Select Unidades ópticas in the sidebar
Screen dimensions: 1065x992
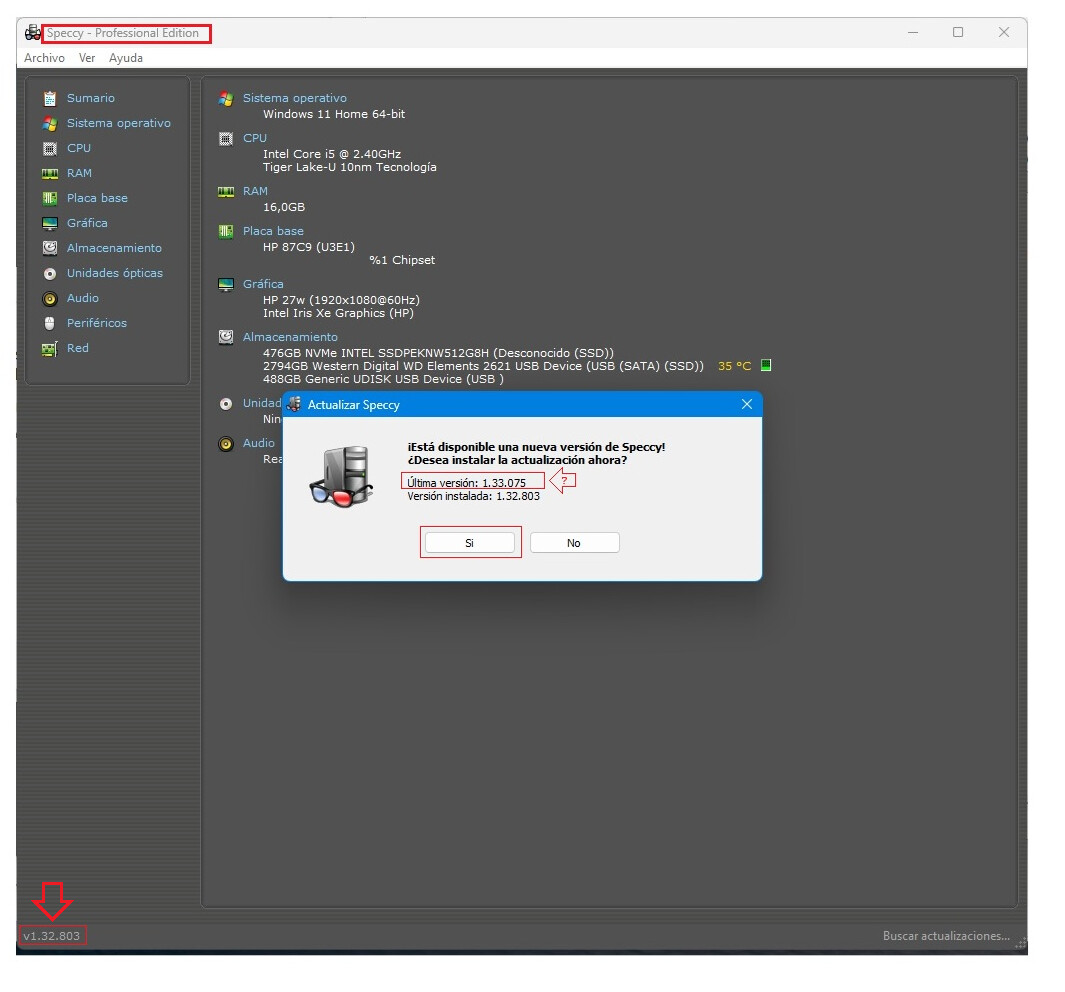[x=114, y=273]
